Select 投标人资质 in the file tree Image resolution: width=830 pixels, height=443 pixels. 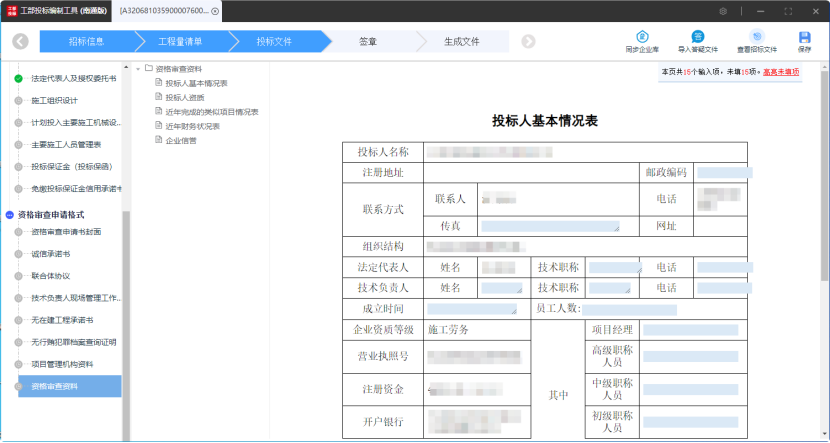click(x=184, y=97)
